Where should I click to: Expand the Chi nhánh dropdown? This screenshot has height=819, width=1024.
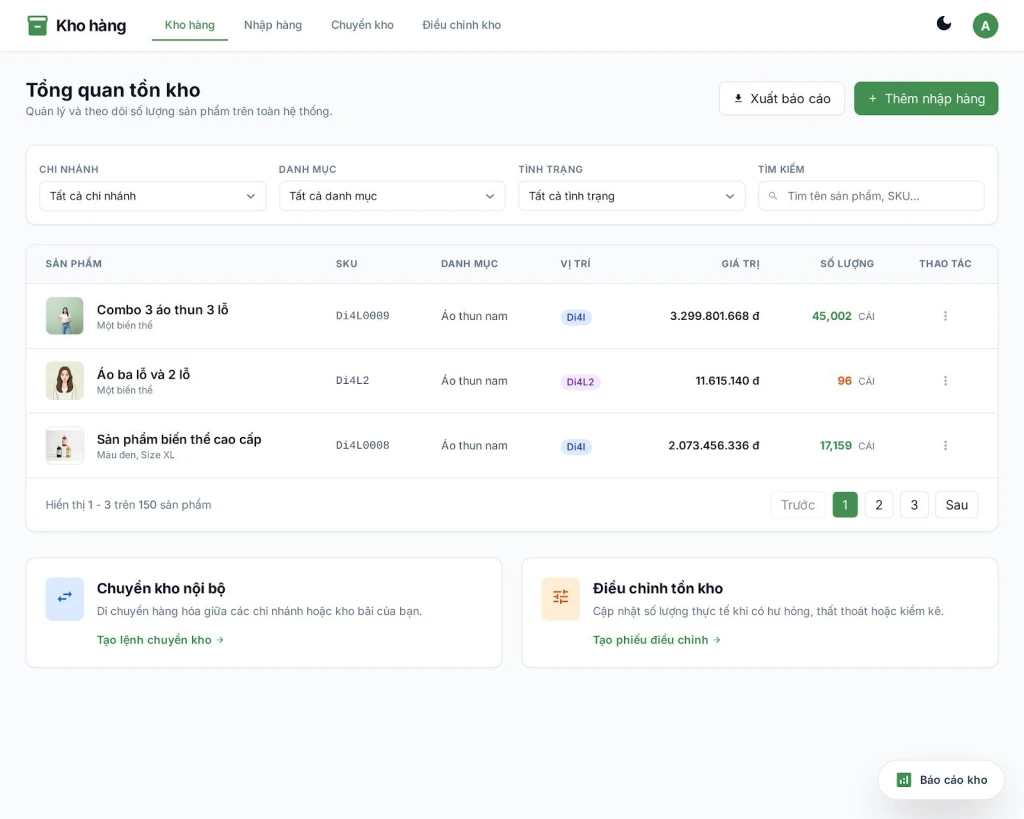tap(152, 196)
